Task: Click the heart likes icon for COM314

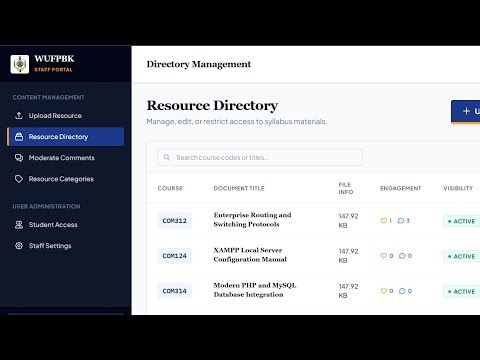Action: 384,291
